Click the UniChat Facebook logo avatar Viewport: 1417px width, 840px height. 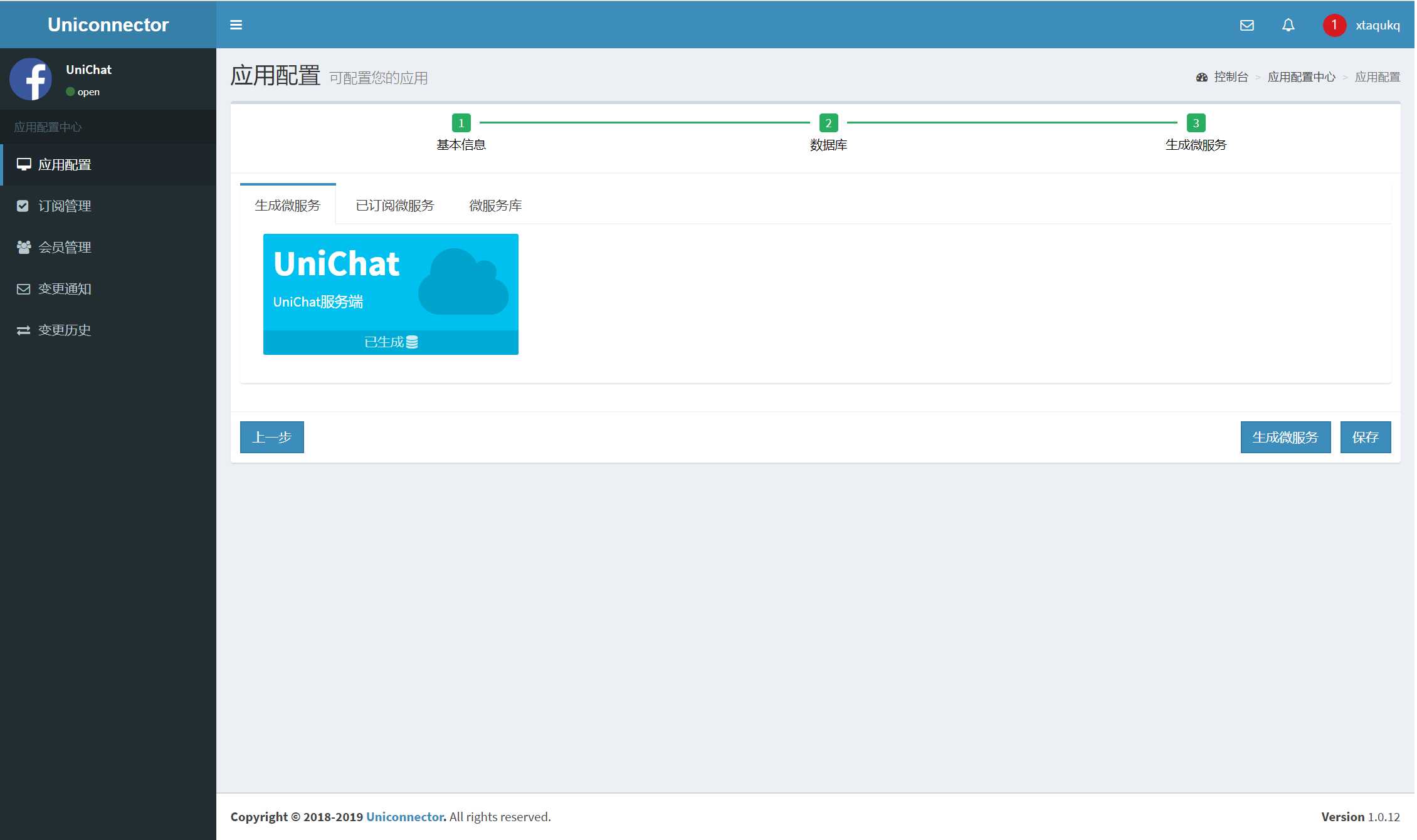pyautogui.click(x=31, y=79)
